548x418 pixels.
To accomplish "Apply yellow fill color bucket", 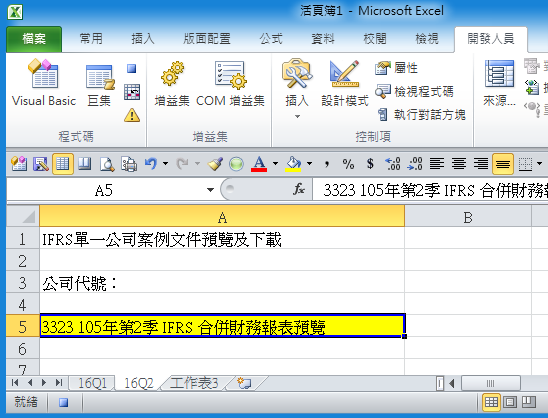I will pyautogui.click(x=293, y=164).
